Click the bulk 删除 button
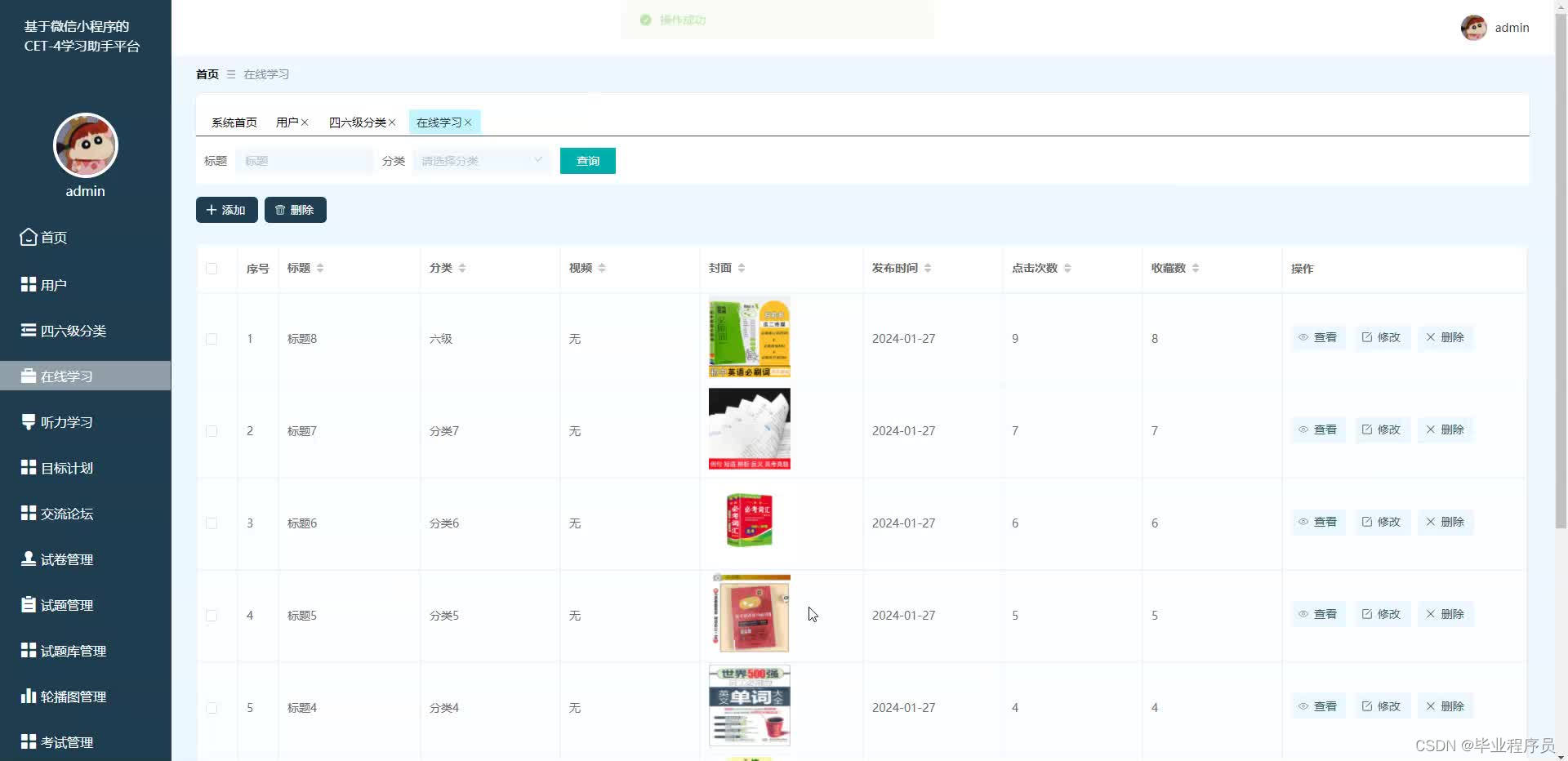This screenshot has height=761, width=1568. (296, 210)
